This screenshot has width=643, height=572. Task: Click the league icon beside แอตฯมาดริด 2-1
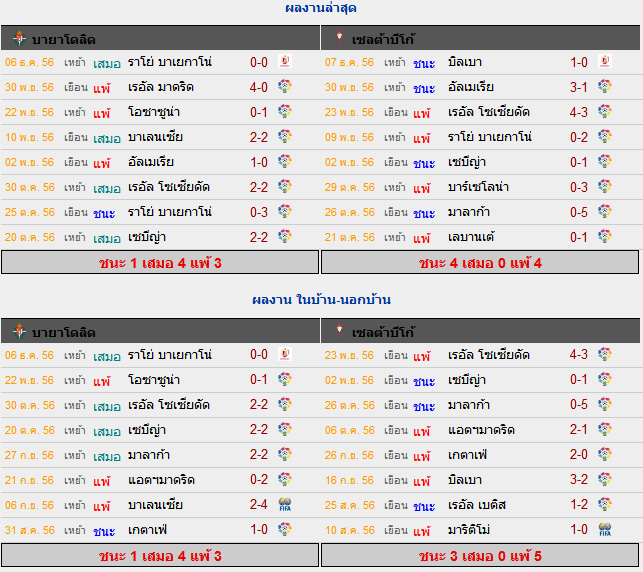605,429
